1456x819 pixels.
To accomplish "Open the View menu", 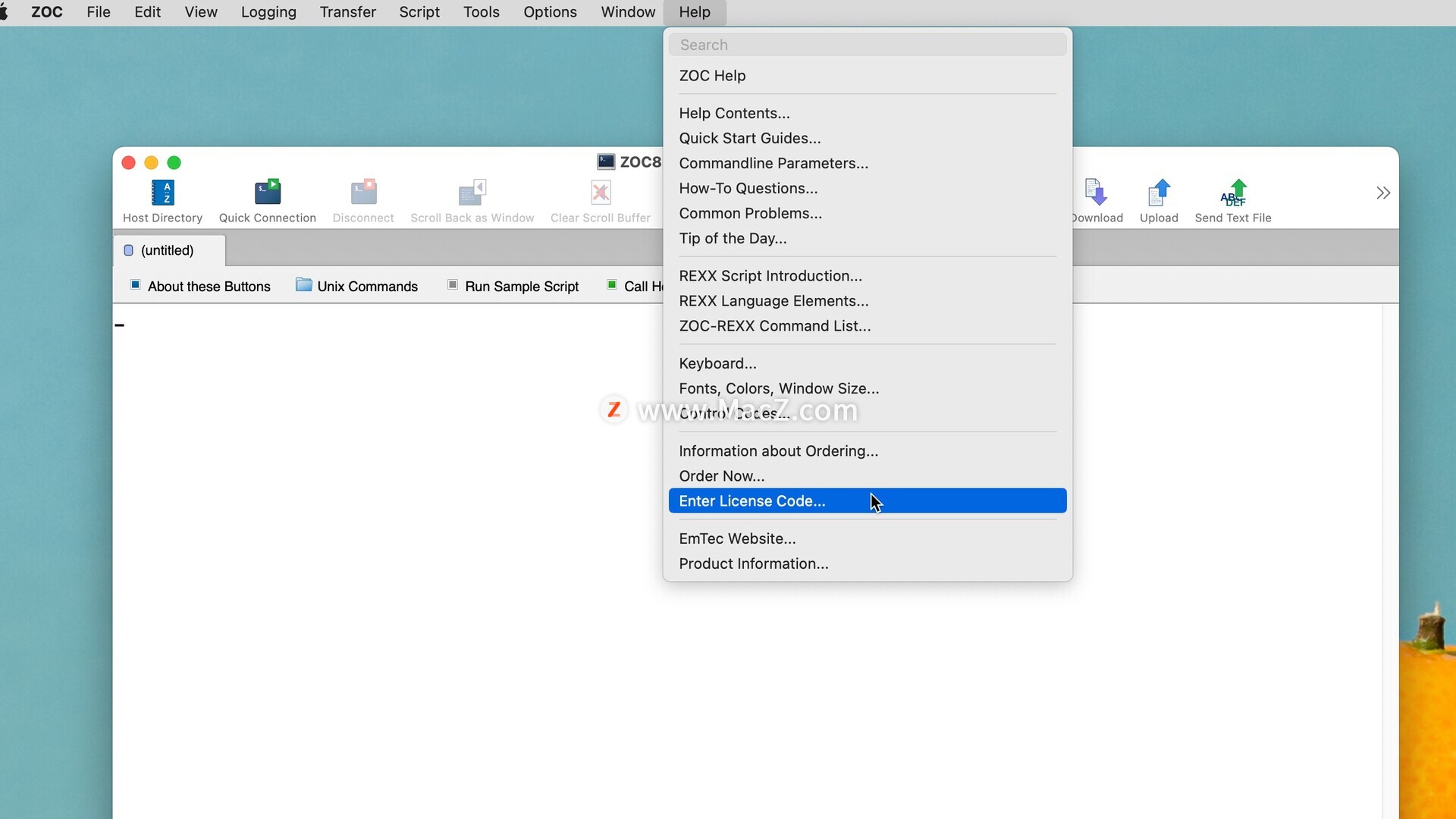I will pyautogui.click(x=201, y=12).
